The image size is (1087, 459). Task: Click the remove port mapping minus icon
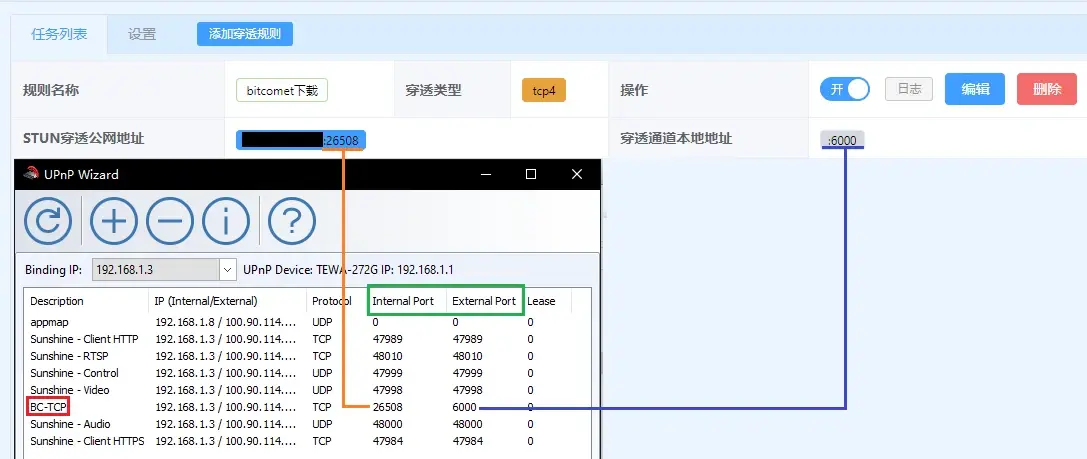coord(170,221)
